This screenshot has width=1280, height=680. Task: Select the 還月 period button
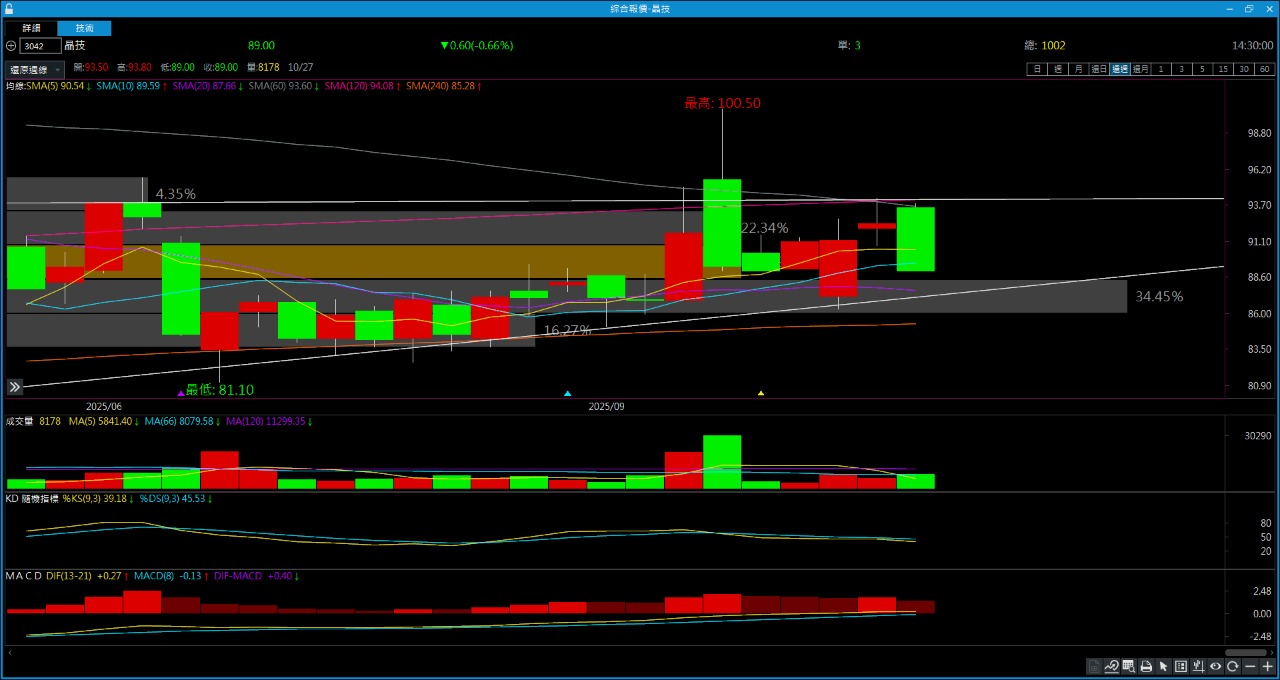pos(1140,69)
